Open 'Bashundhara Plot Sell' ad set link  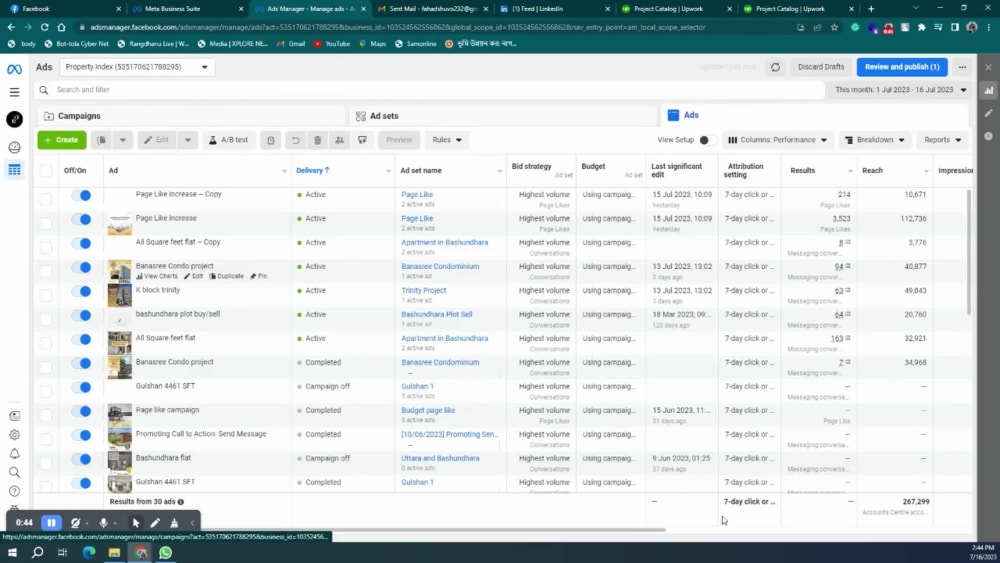coord(436,314)
